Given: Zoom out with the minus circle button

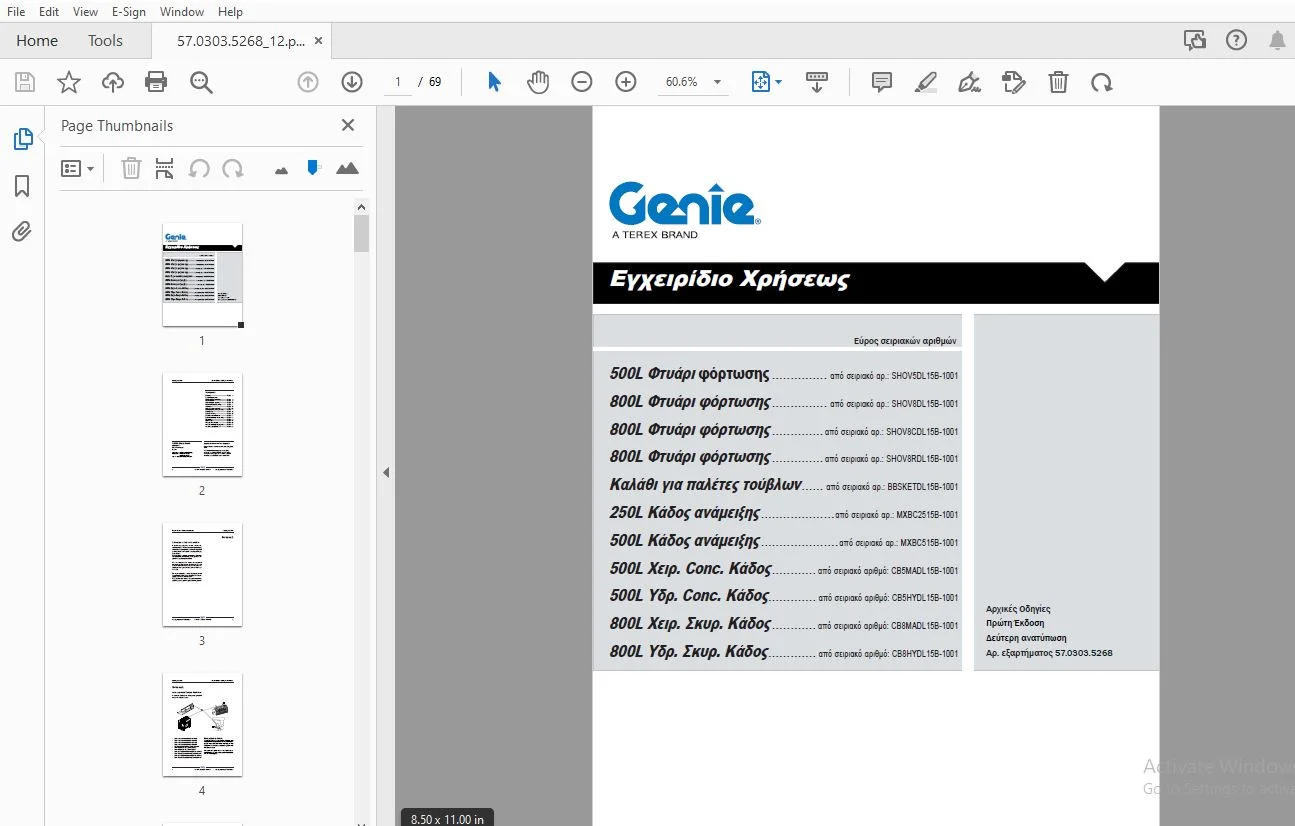Looking at the screenshot, I should [582, 82].
